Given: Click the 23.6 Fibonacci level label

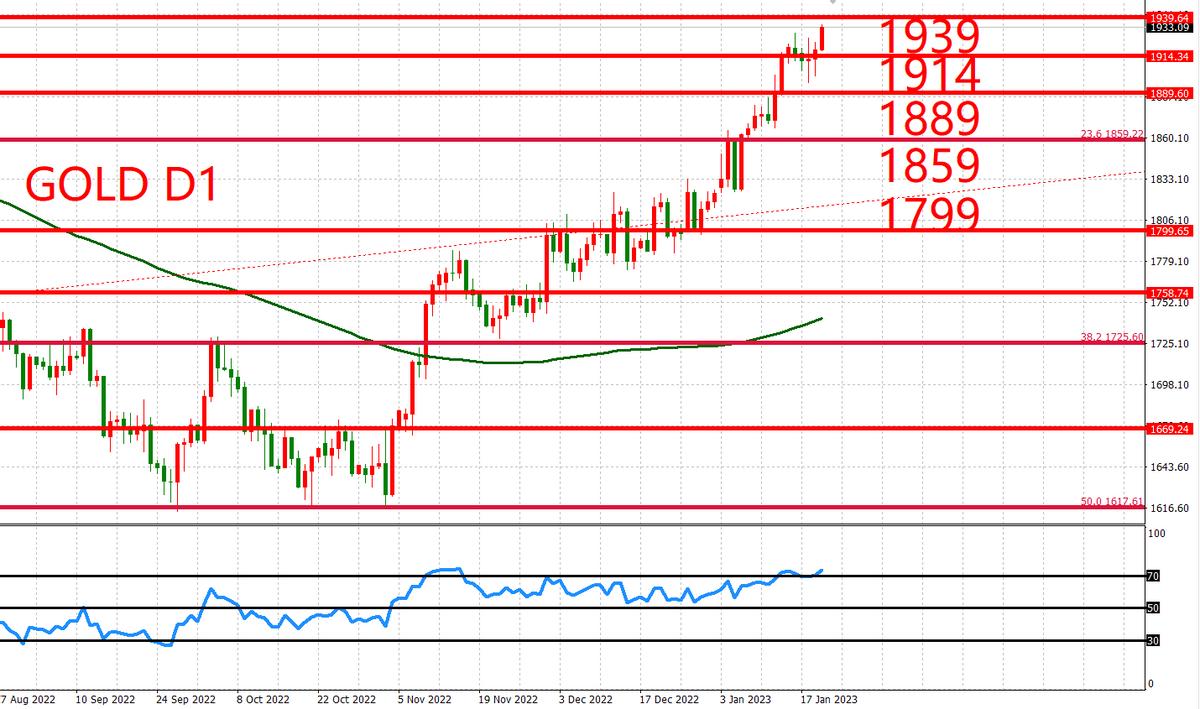Looking at the screenshot, I should tap(1111, 134).
